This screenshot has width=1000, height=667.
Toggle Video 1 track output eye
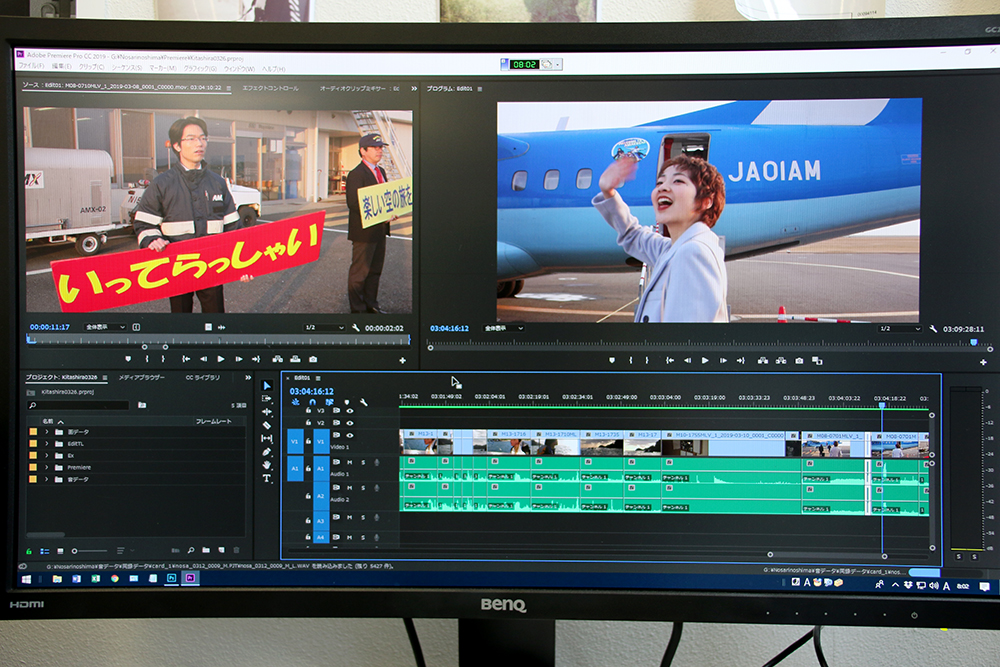(349, 436)
